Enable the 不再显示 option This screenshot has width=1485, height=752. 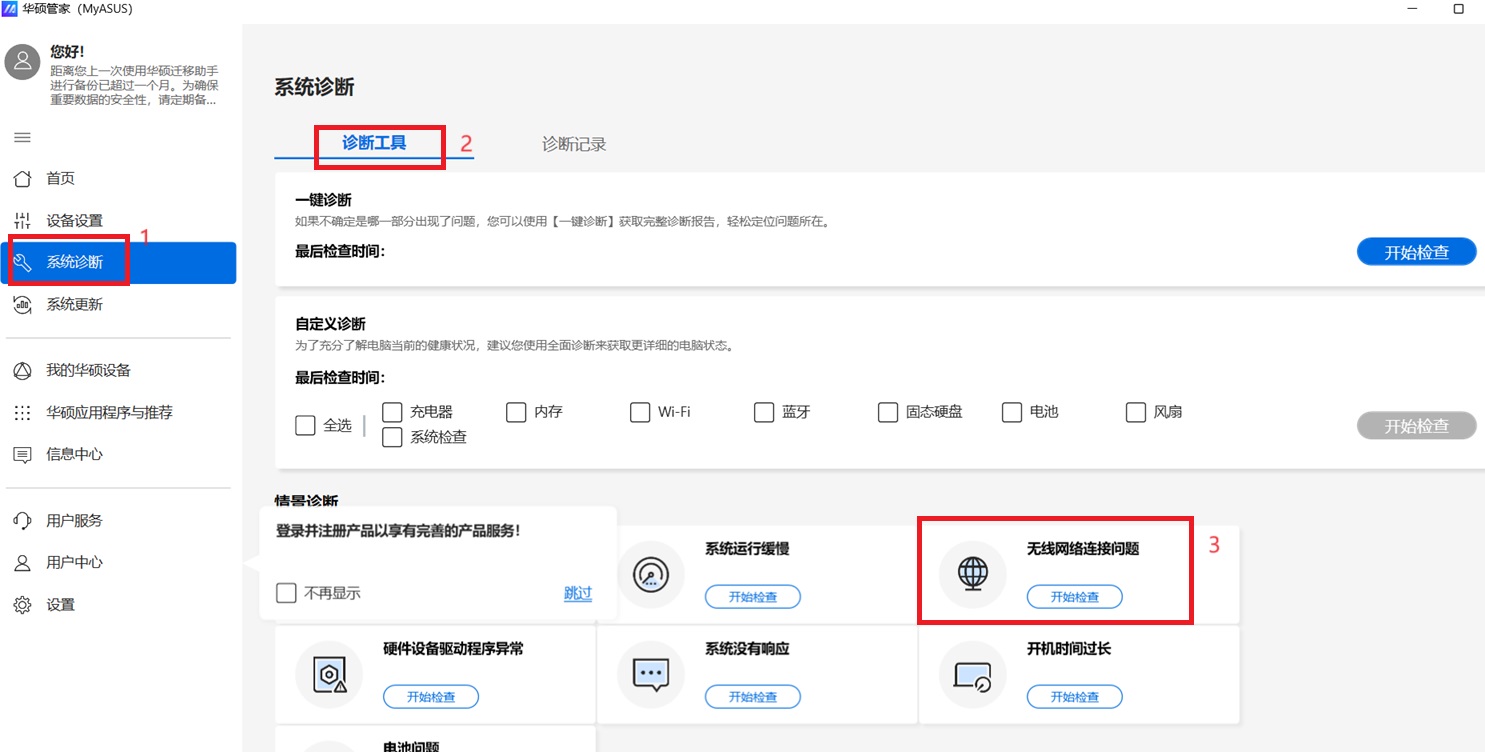click(286, 592)
